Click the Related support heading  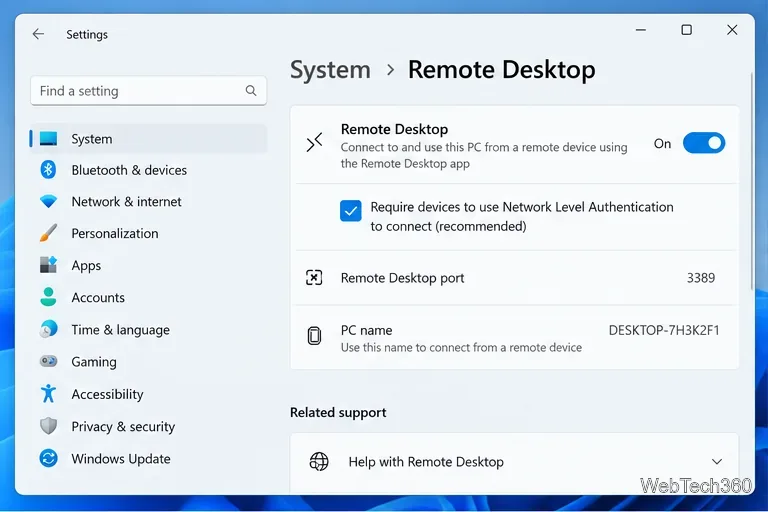[x=338, y=413]
